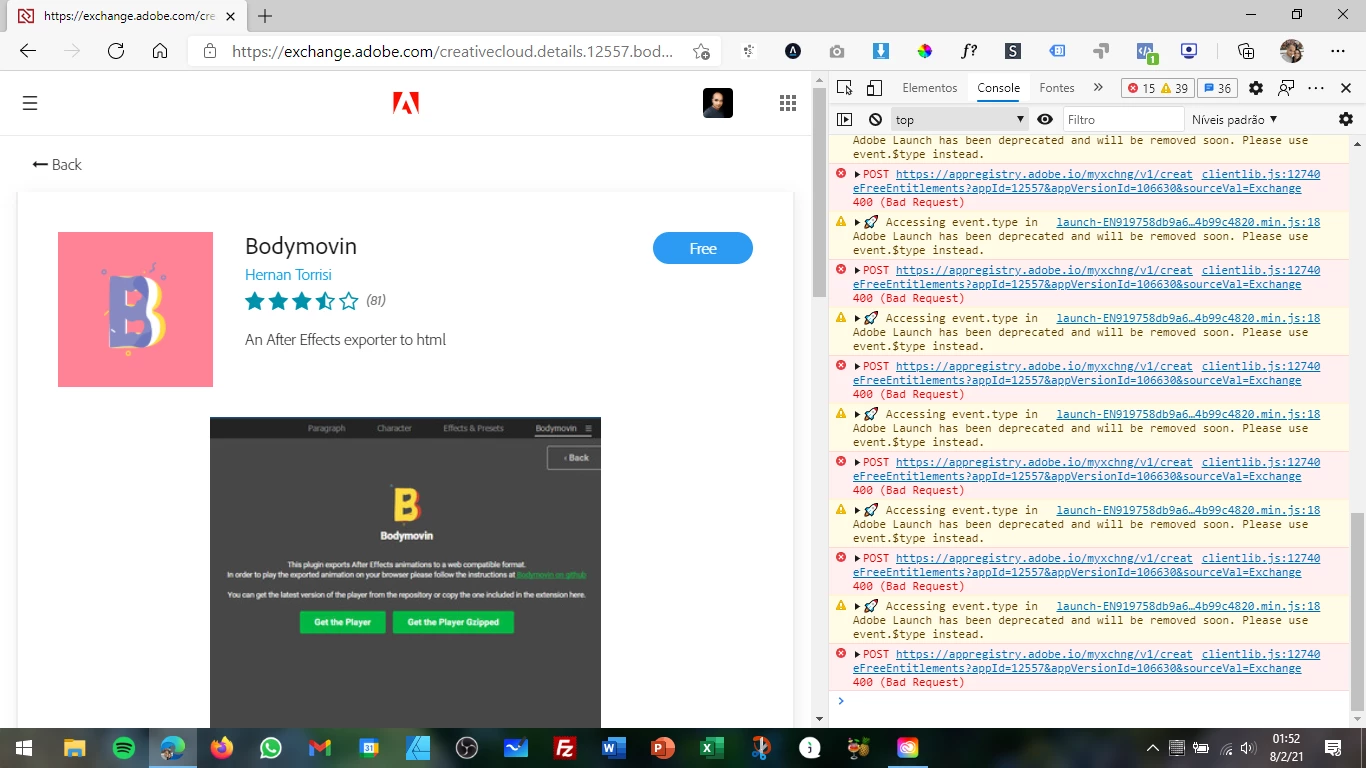Toggle the console live expression eye
Image resolution: width=1366 pixels, height=768 pixels.
click(x=1045, y=119)
